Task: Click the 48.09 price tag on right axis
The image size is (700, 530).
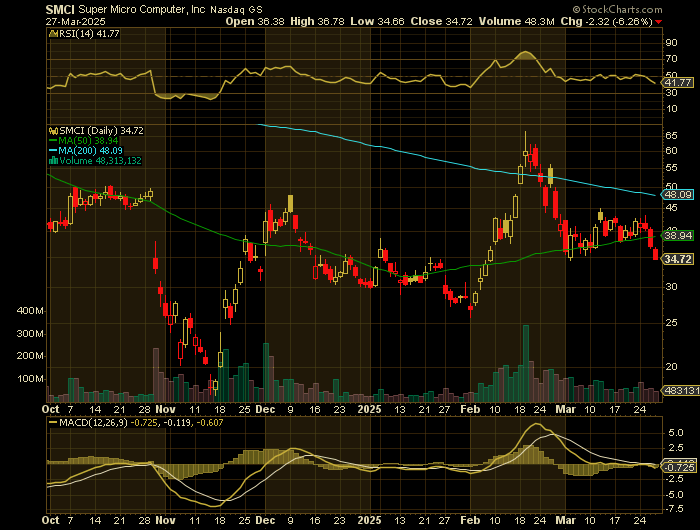Action: (678, 194)
